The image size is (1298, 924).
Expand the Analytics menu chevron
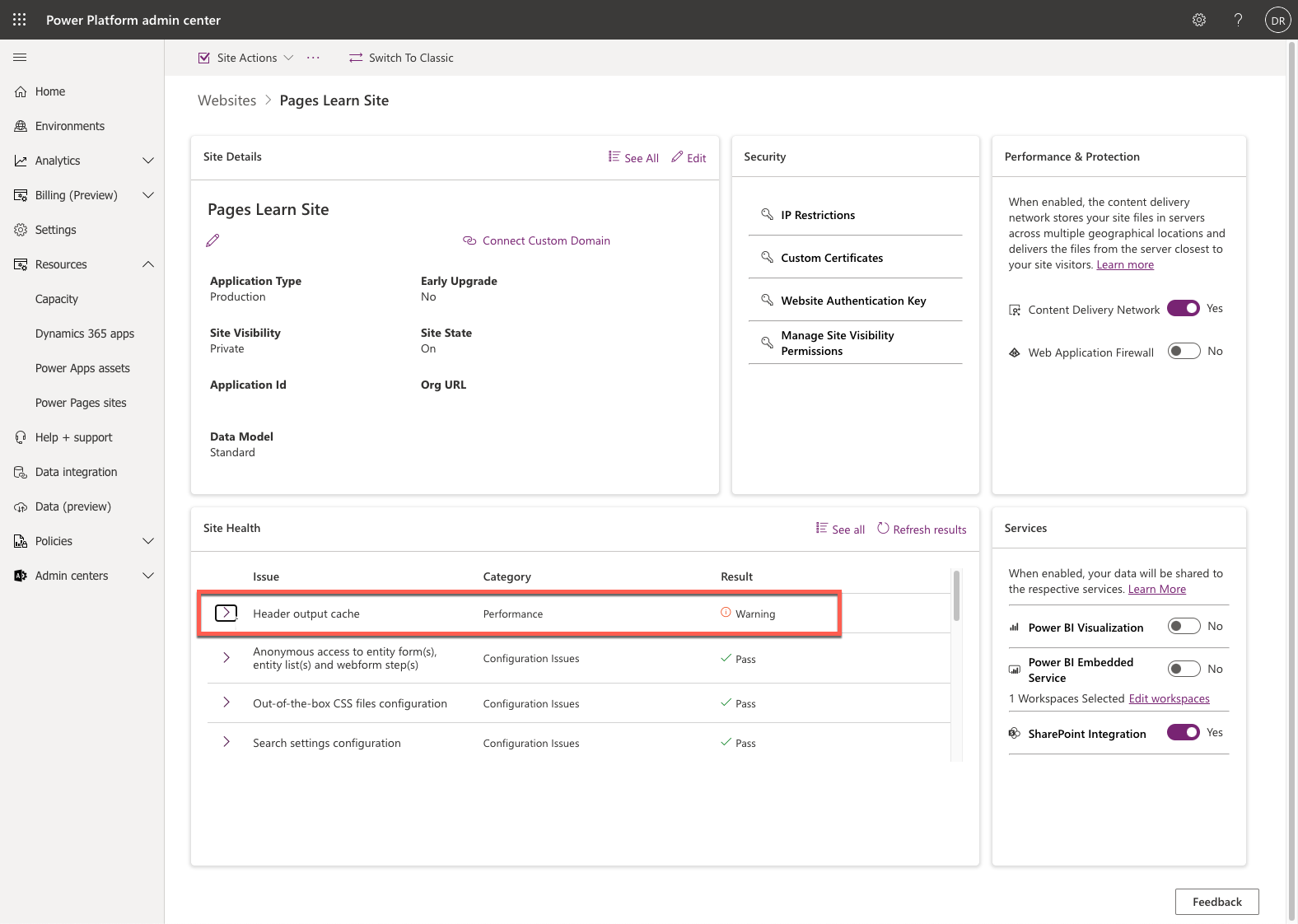coord(148,161)
